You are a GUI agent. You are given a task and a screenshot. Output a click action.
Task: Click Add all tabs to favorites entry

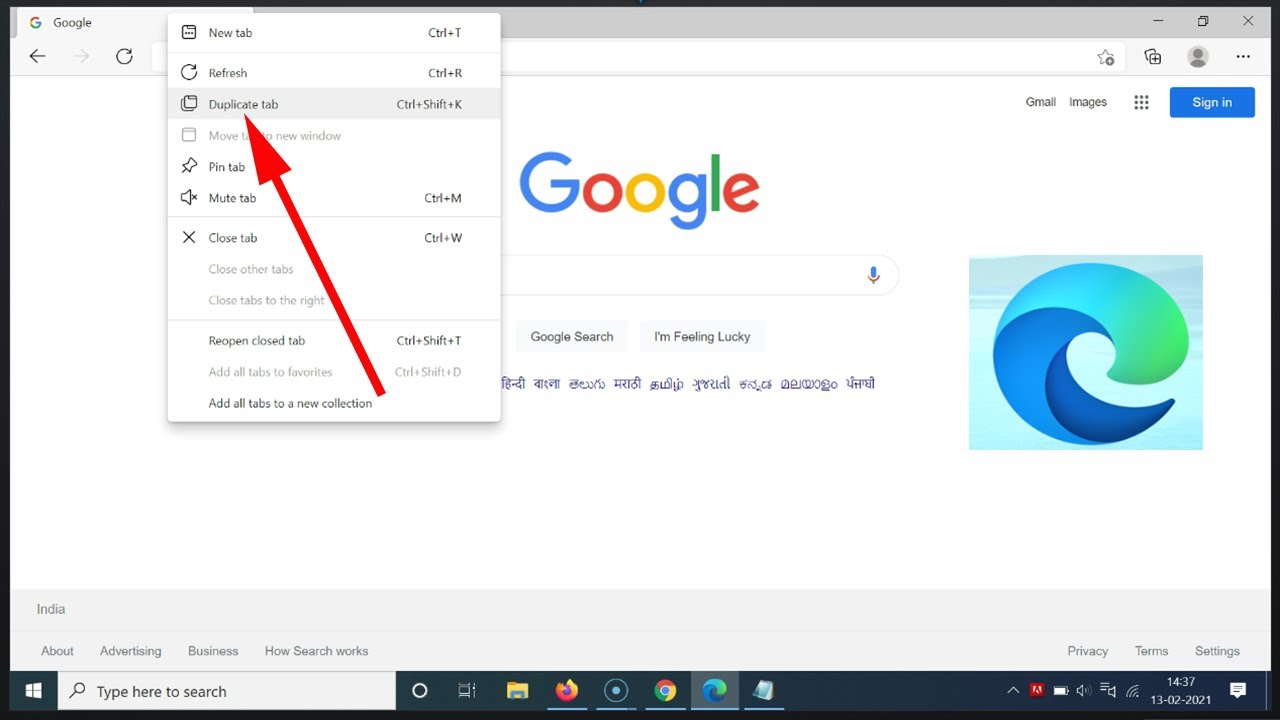tap(334, 372)
